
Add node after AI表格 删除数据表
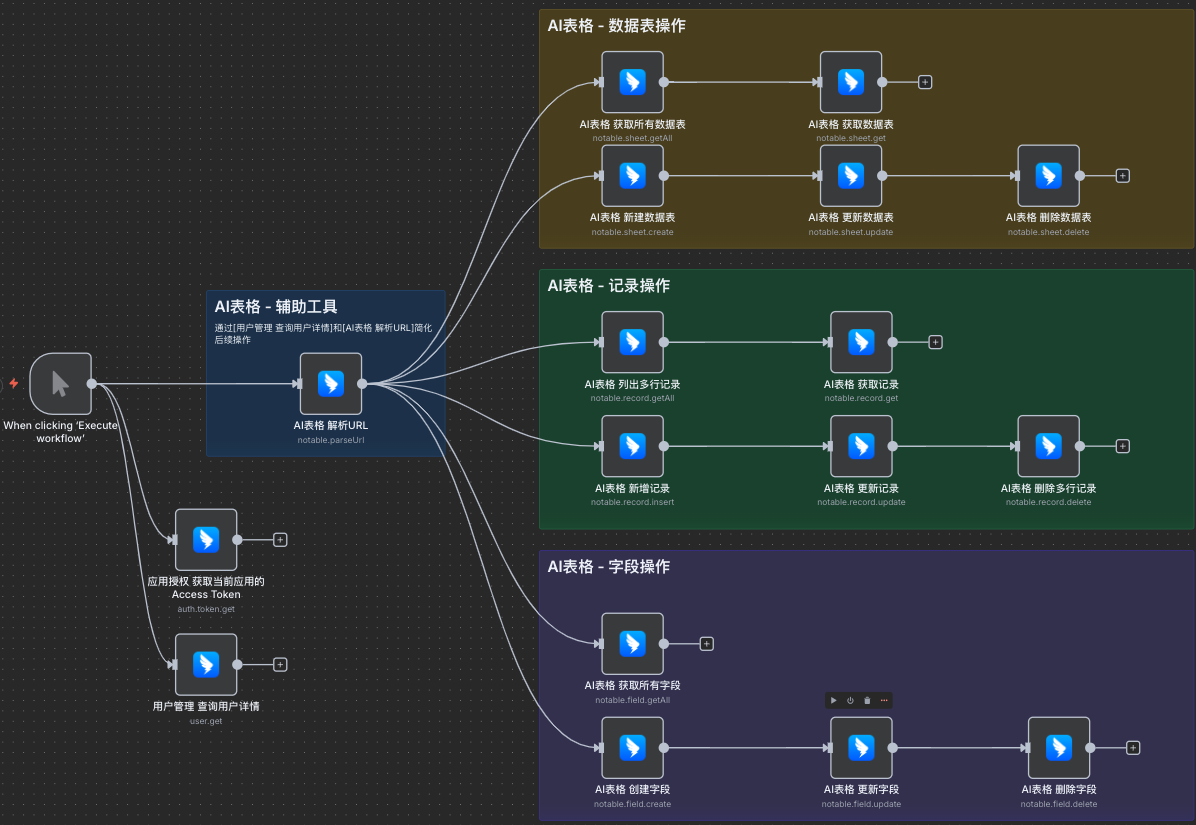click(1123, 175)
